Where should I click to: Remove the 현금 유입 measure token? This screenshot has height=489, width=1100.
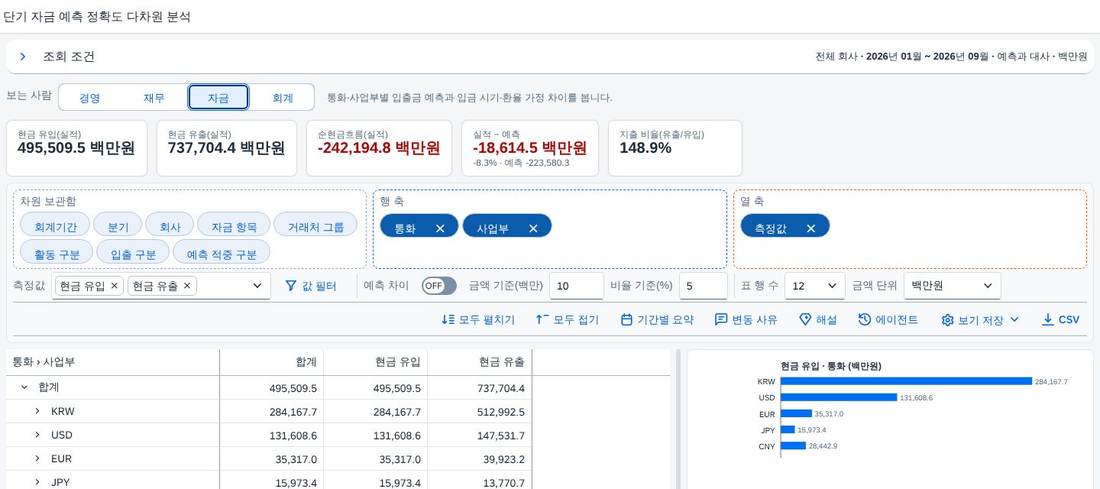point(114,286)
